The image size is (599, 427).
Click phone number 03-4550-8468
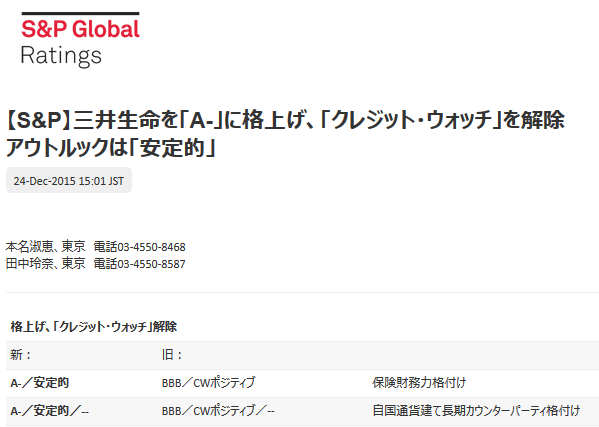(x=151, y=247)
